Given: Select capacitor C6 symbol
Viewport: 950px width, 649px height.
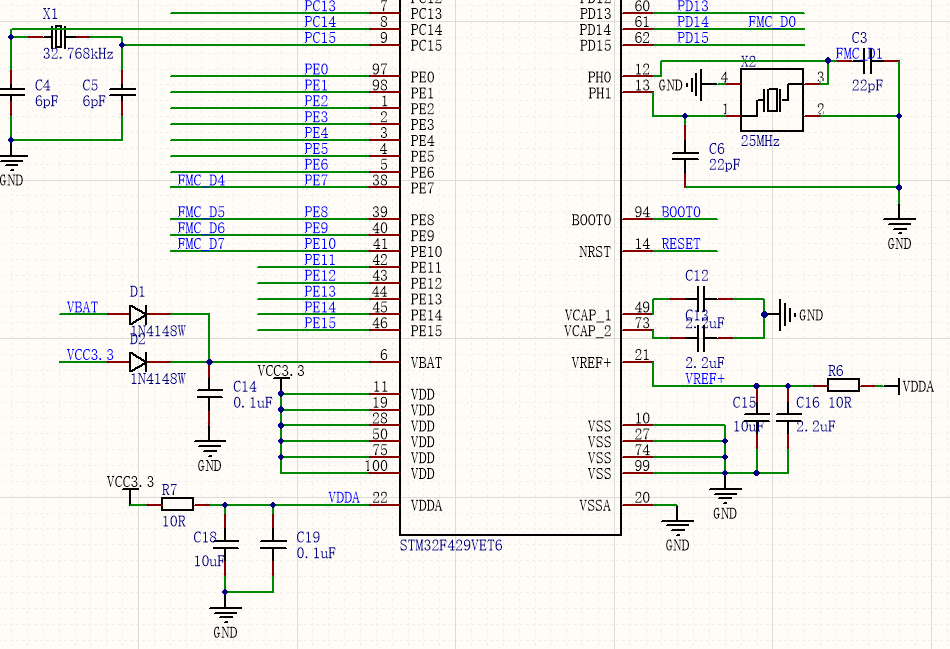Looking at the screenshot, I should coord(685,155).
